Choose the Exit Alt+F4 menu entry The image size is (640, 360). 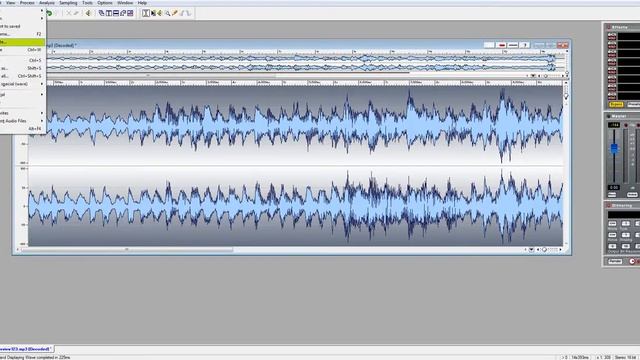pos(22,129)
